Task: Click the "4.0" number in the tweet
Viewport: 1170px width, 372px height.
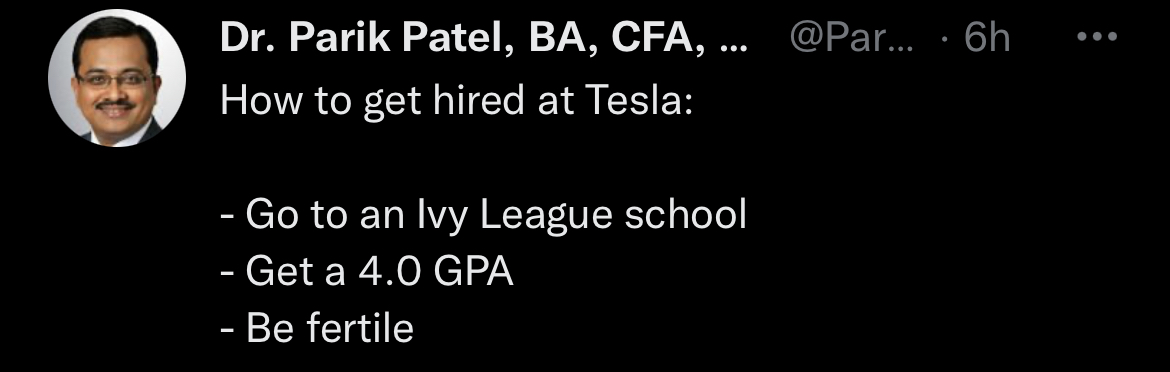Action: [x=390, y=272]
